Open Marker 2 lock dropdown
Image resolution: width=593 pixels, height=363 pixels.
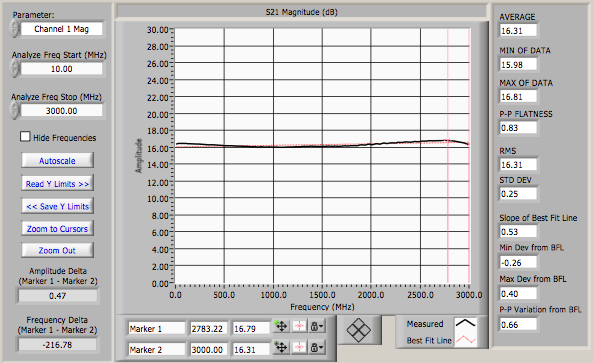point(317,347)
